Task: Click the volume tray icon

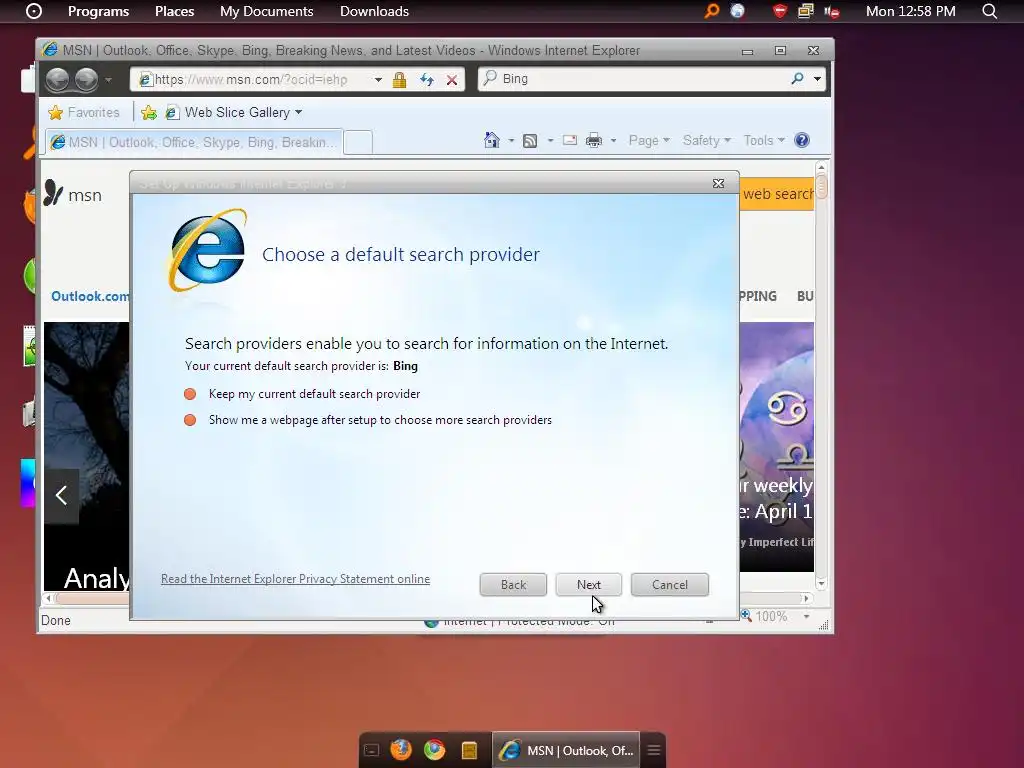Action: [832, 11]
